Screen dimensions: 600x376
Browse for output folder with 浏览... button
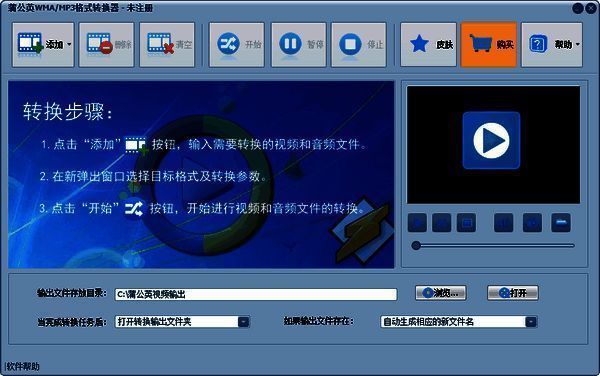point(440,293)
